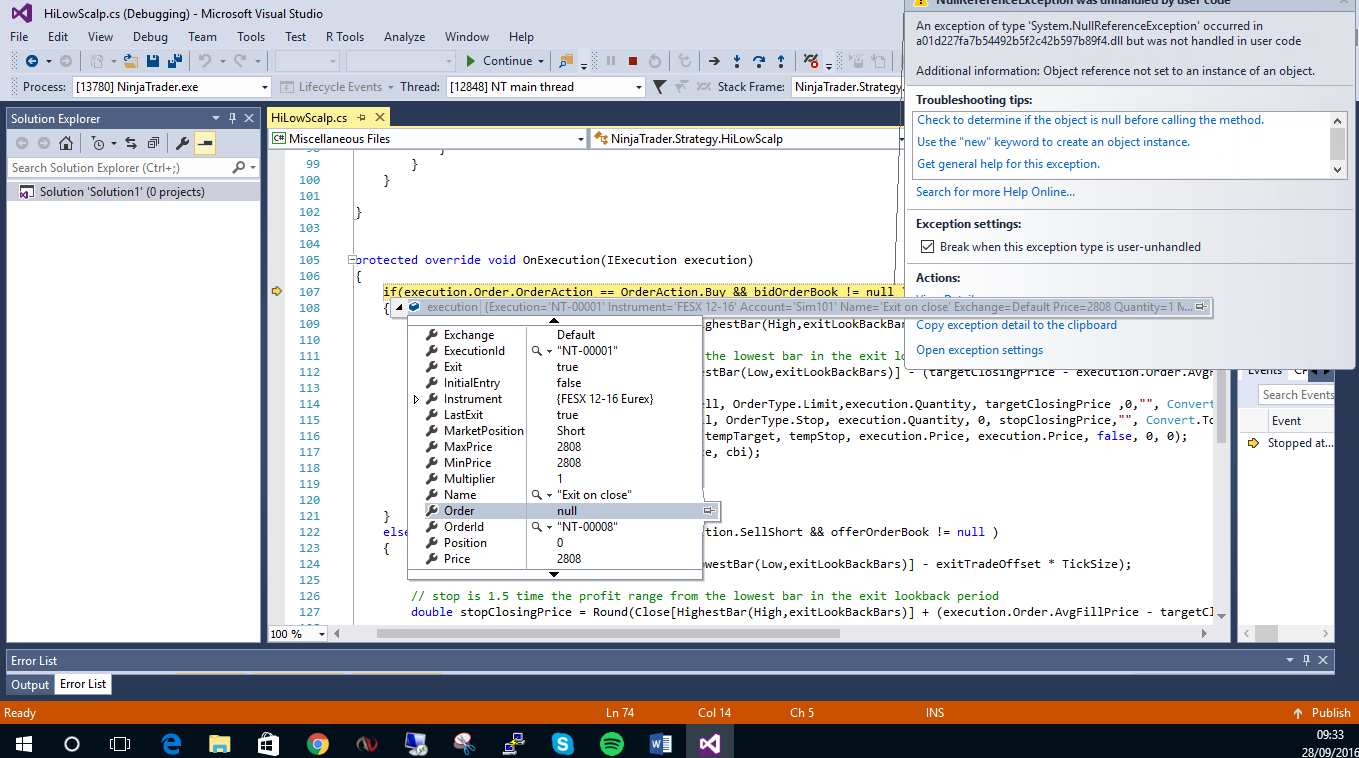This screenshot has width=1359, height=758.
Task: Toggle Break when exception type is user-unhandled
Action: [x=926, y=247]
